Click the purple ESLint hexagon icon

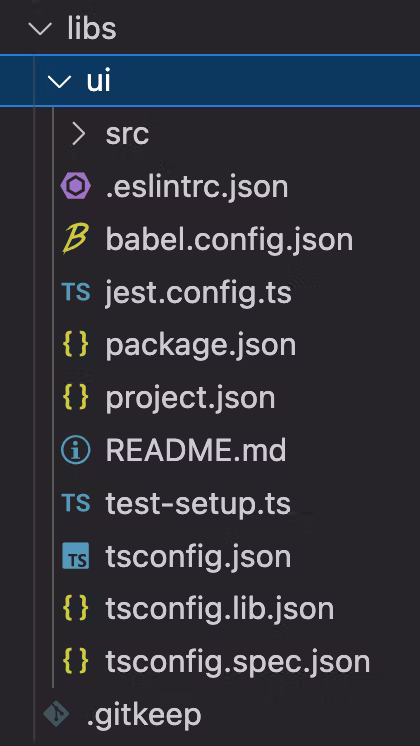[x=76, y=186]
